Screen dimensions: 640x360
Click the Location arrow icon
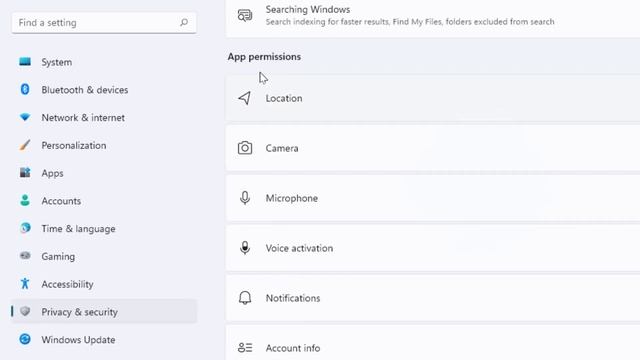[x=245, y=98]
